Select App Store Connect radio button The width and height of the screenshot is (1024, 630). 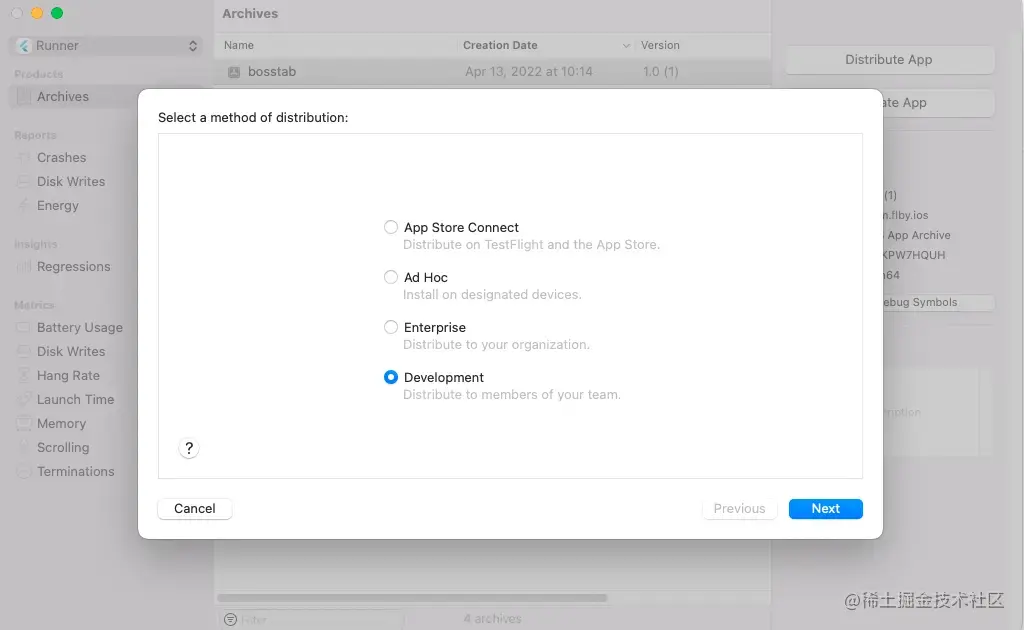[x=391, y=227]
